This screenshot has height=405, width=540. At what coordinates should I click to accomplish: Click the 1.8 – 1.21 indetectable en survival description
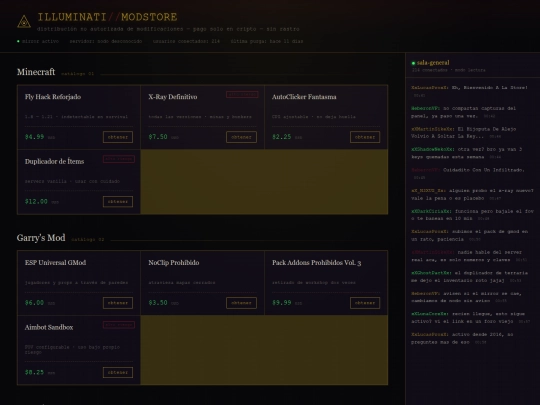point(76,117)
